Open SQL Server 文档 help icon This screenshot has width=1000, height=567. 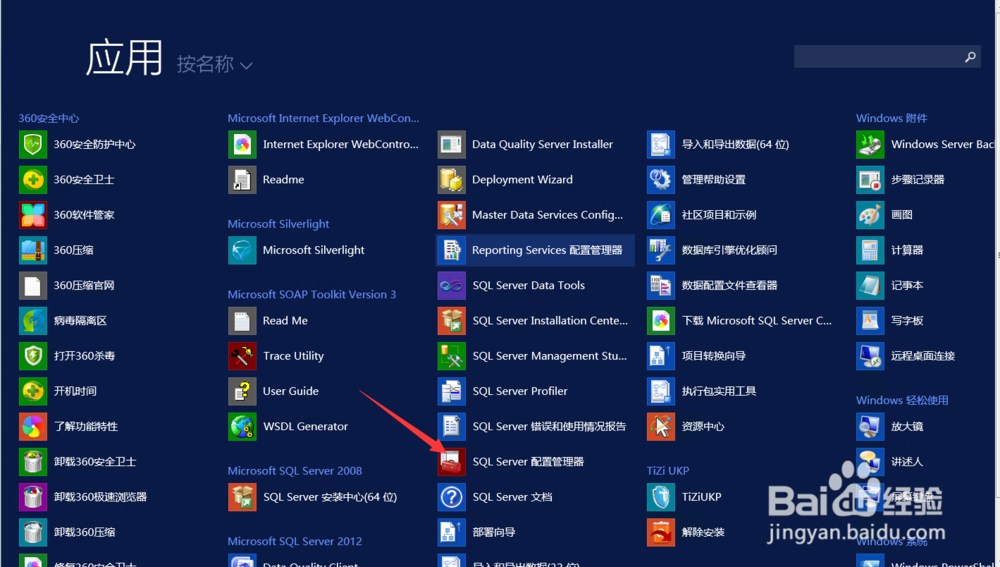(x=452, y=497)
